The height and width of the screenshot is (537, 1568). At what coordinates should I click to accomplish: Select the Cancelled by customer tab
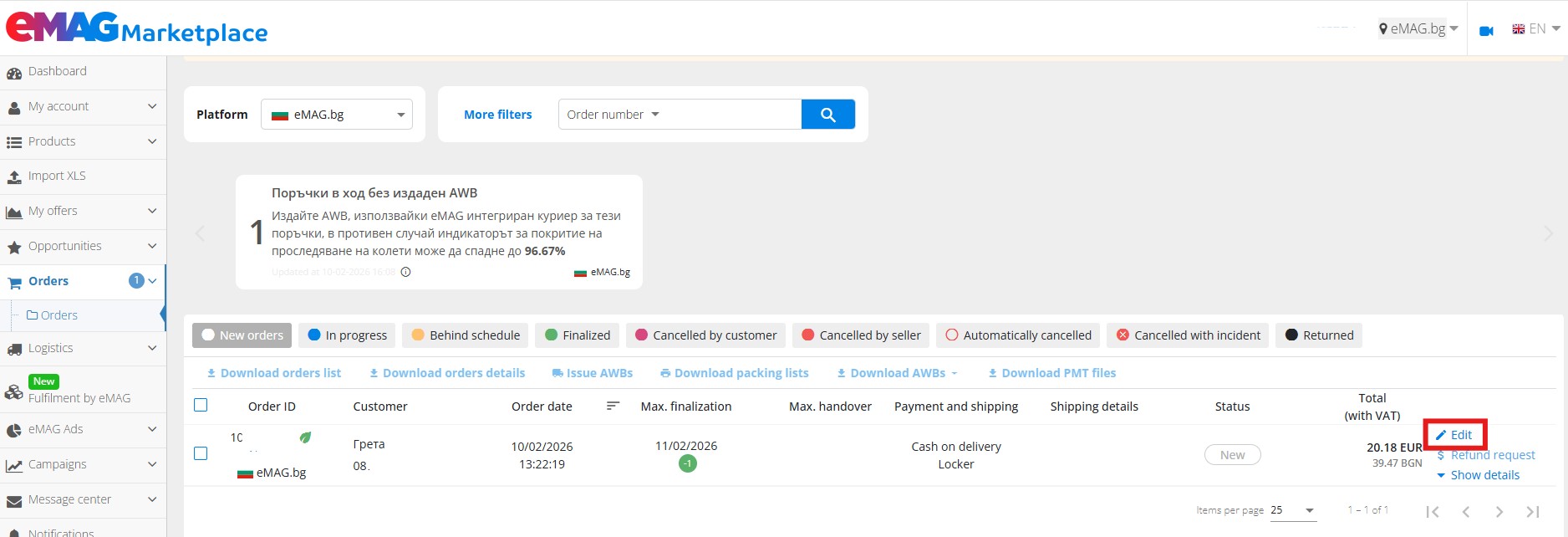pos(705,335)
